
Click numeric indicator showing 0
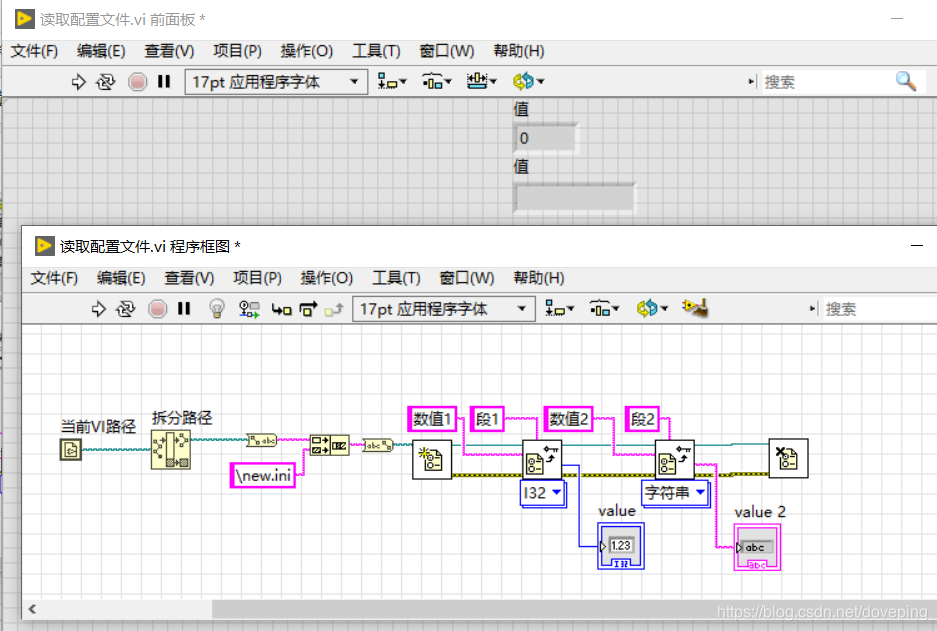pos(546,139)
